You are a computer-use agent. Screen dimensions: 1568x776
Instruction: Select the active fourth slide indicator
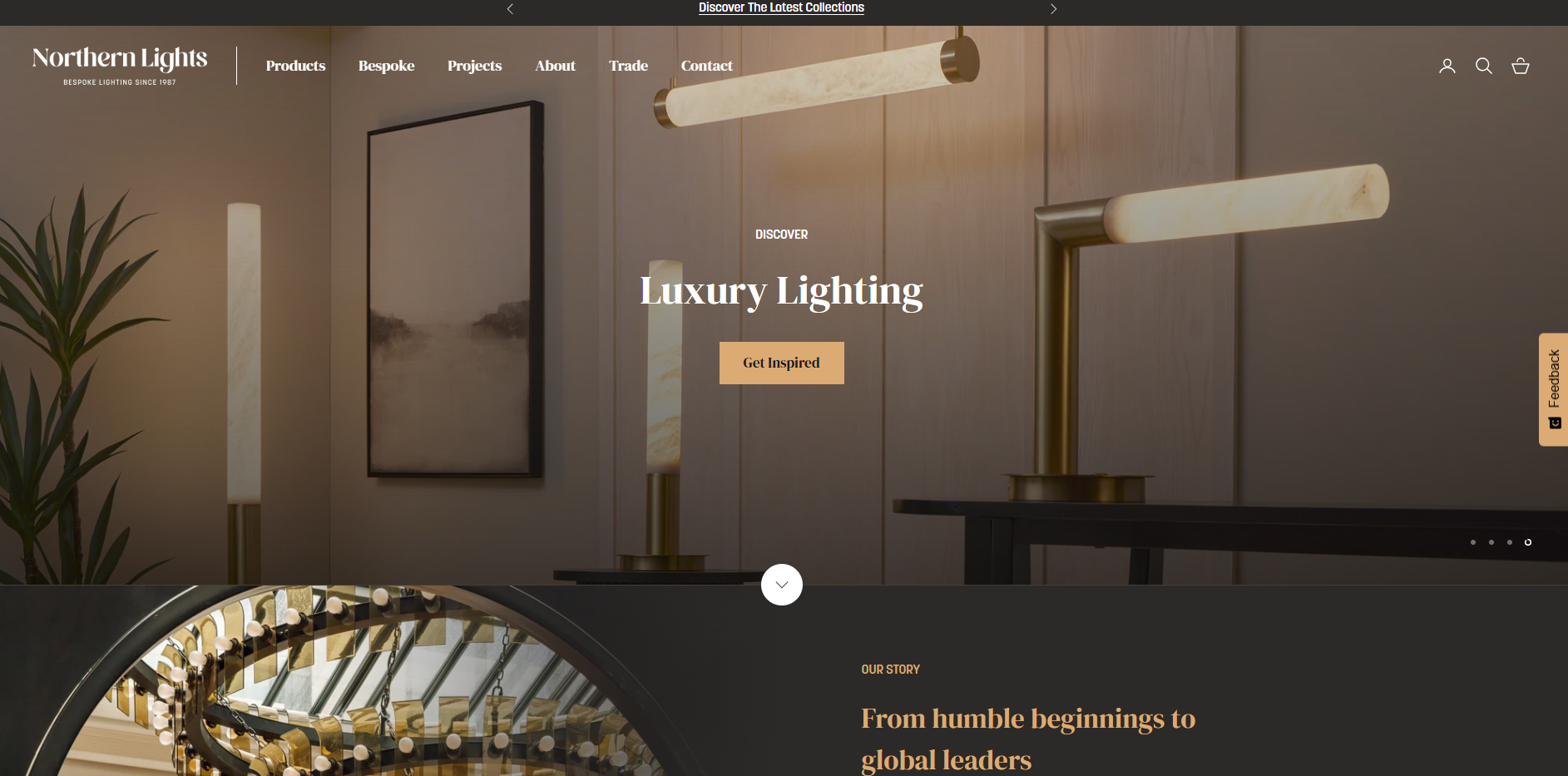click(x=1528, y=542)
